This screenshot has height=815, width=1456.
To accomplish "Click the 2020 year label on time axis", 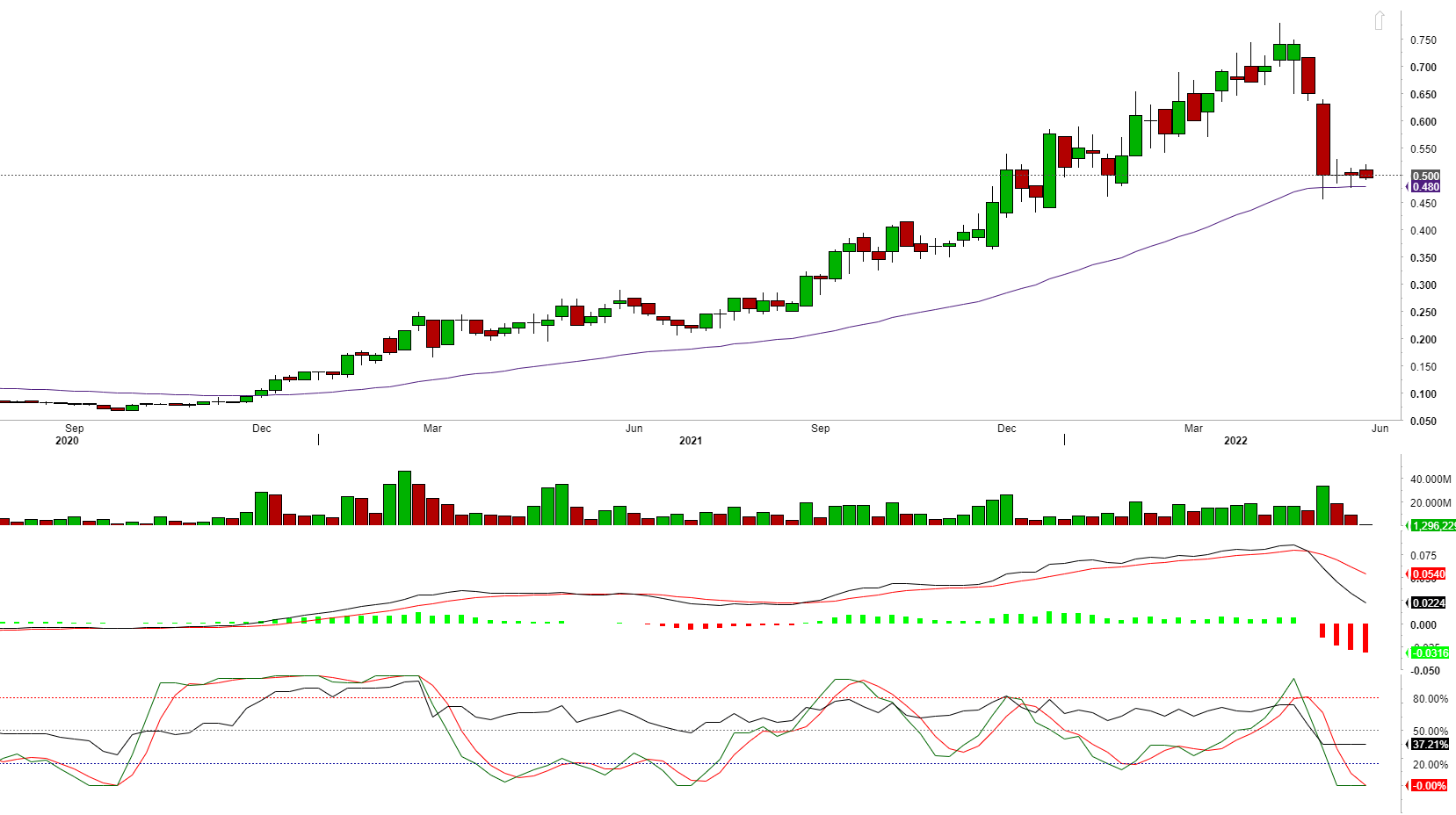I will pyautogui.click(x=67, y=441).
